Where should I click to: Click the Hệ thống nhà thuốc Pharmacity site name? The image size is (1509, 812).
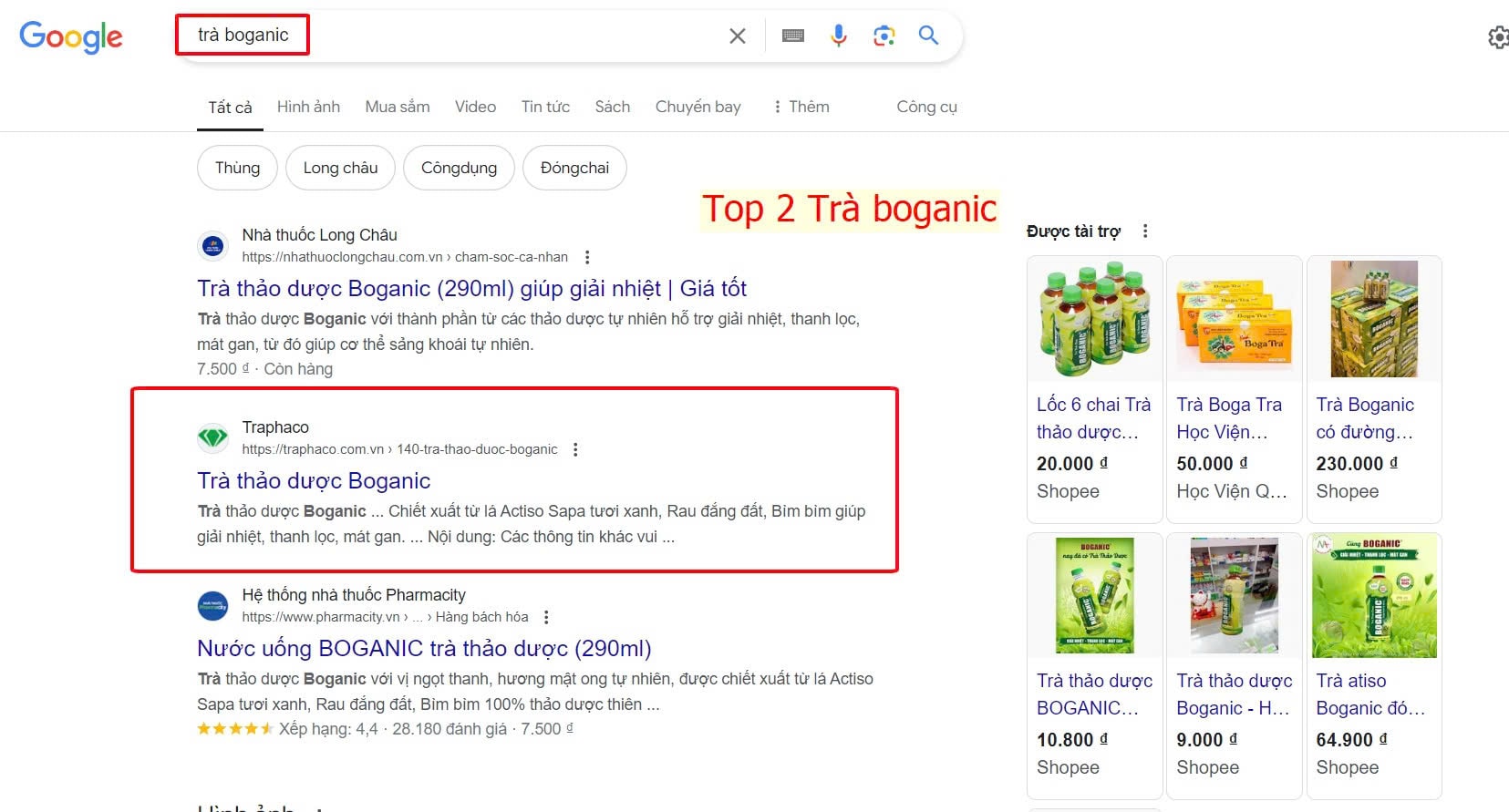[x=354, y=595]
